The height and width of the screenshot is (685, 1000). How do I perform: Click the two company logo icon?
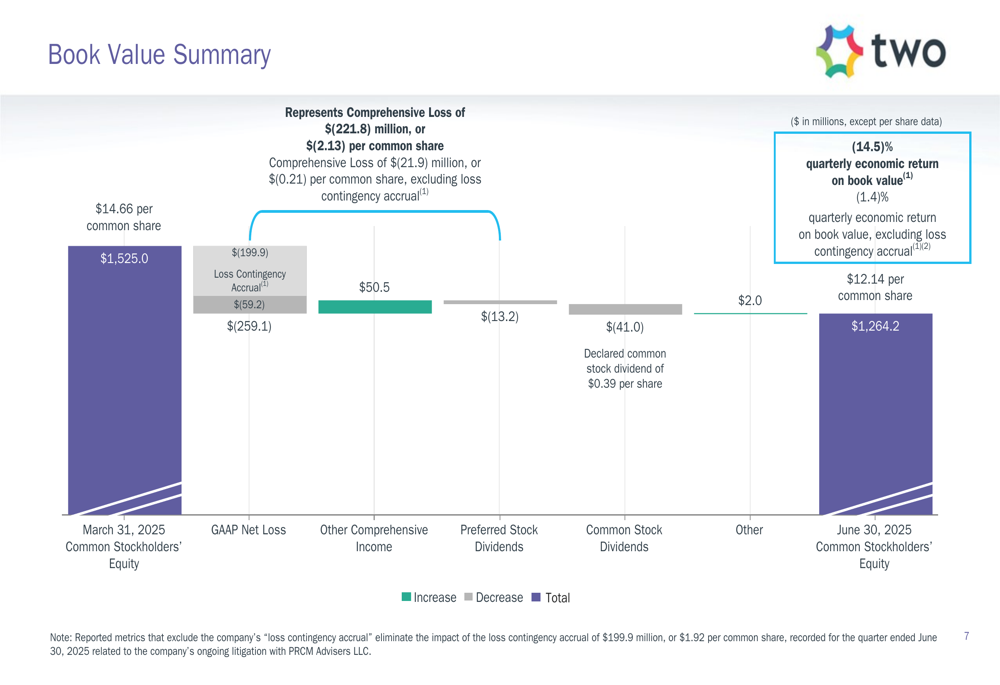tap(840, 52)
